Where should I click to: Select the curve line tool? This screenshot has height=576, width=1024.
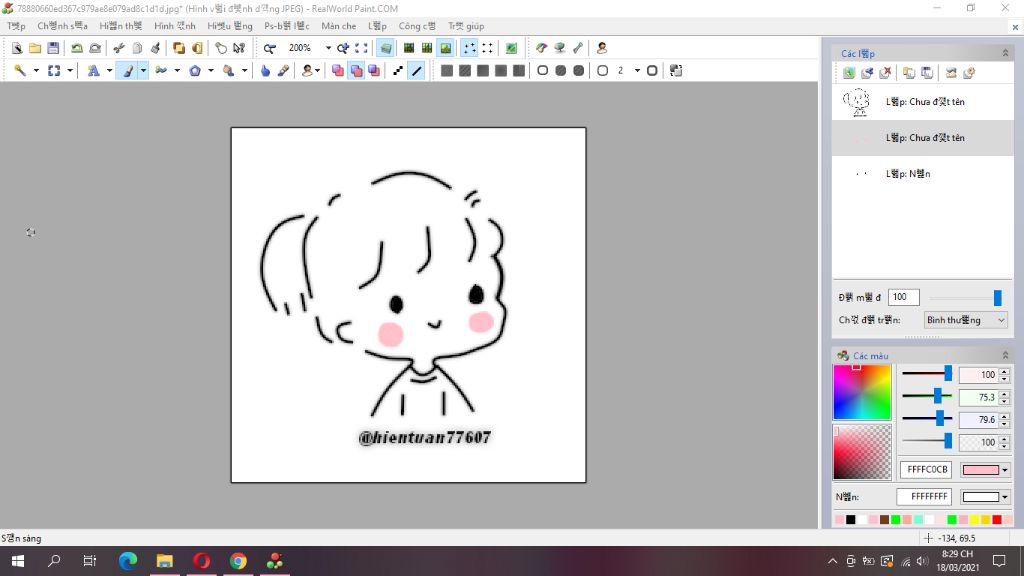tap(161, 71)
